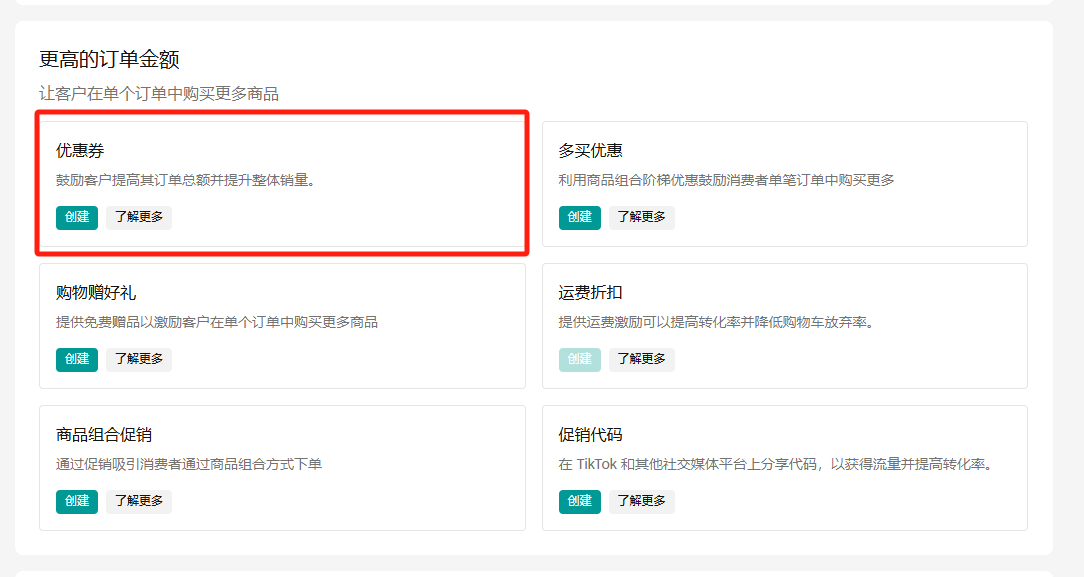Select the 商品组合促销 card title
Screen dimensions: 1084x577
click(104, 435)
